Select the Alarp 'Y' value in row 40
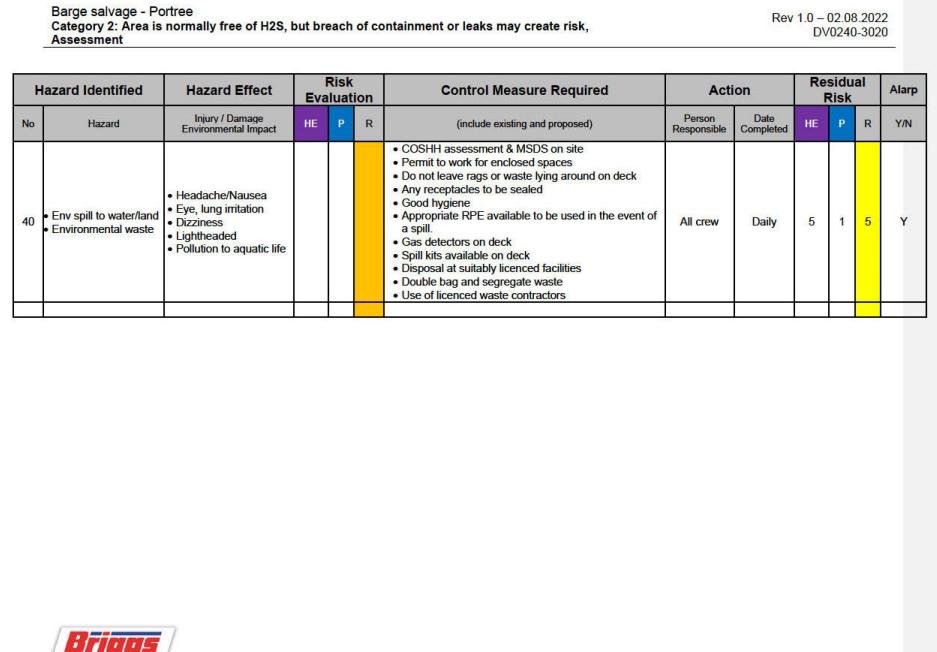Screen dimensions: 937x652 (903, 221)
